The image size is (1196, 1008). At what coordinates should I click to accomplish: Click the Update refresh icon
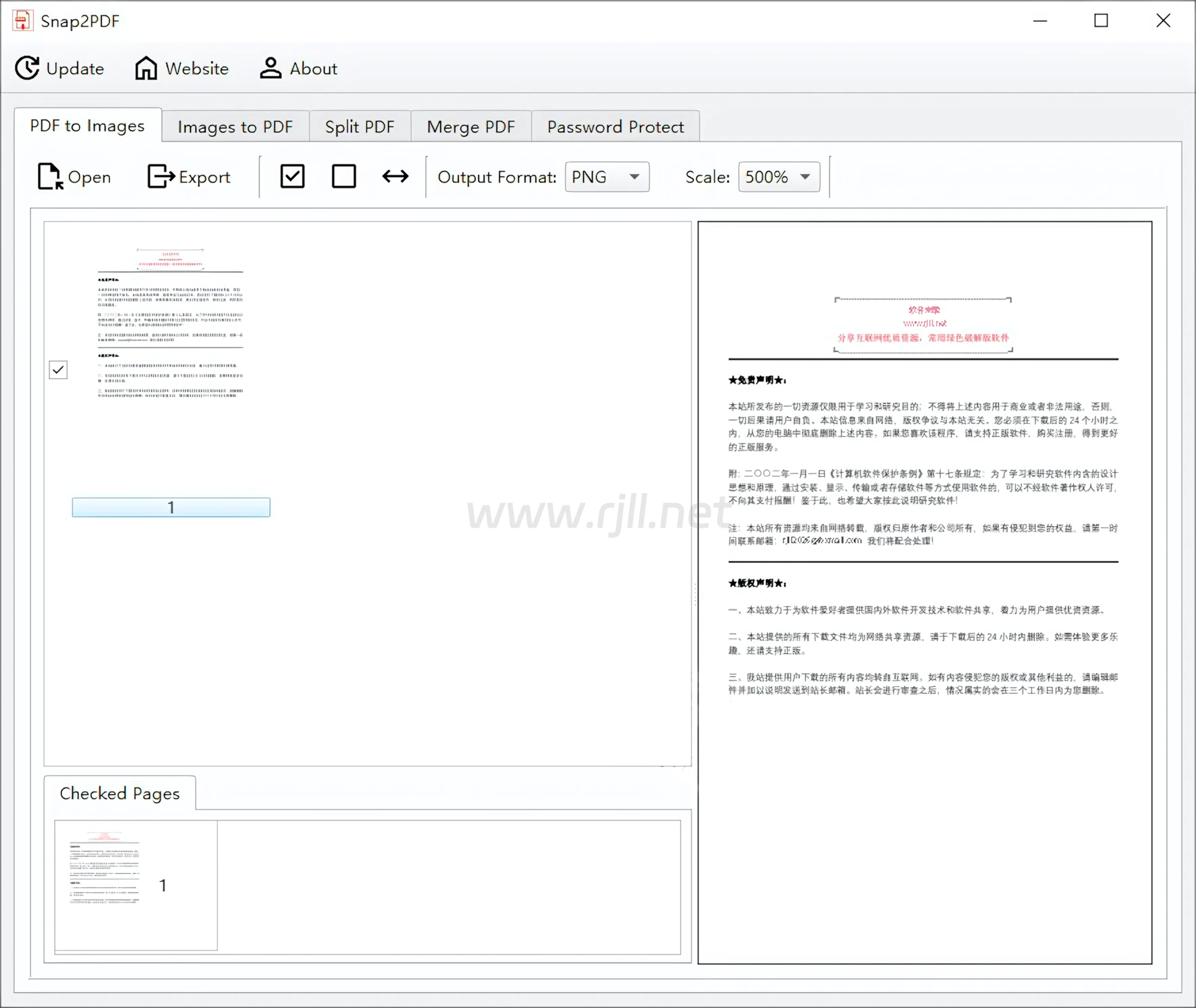click(x=27, y=68)
